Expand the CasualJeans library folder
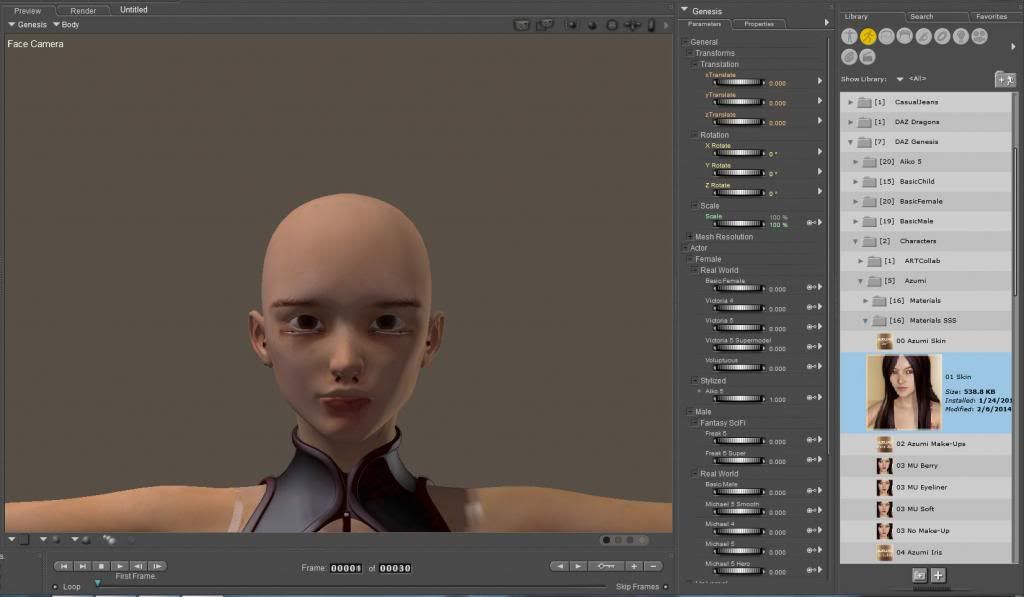The width and height of the screenshot is (1024, 597). click(x=851, y=102)
